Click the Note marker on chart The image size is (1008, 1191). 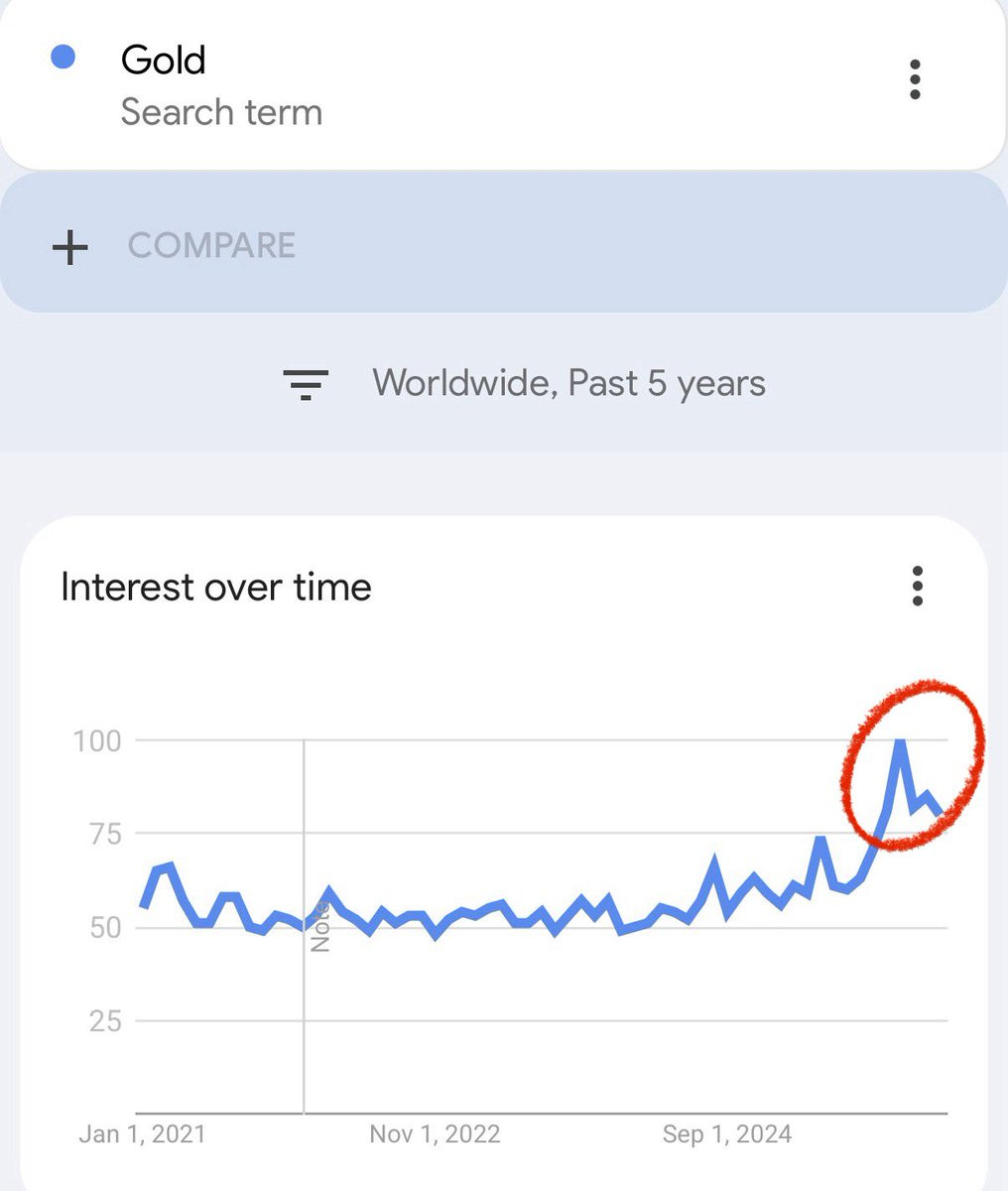(x=319, y=928)
